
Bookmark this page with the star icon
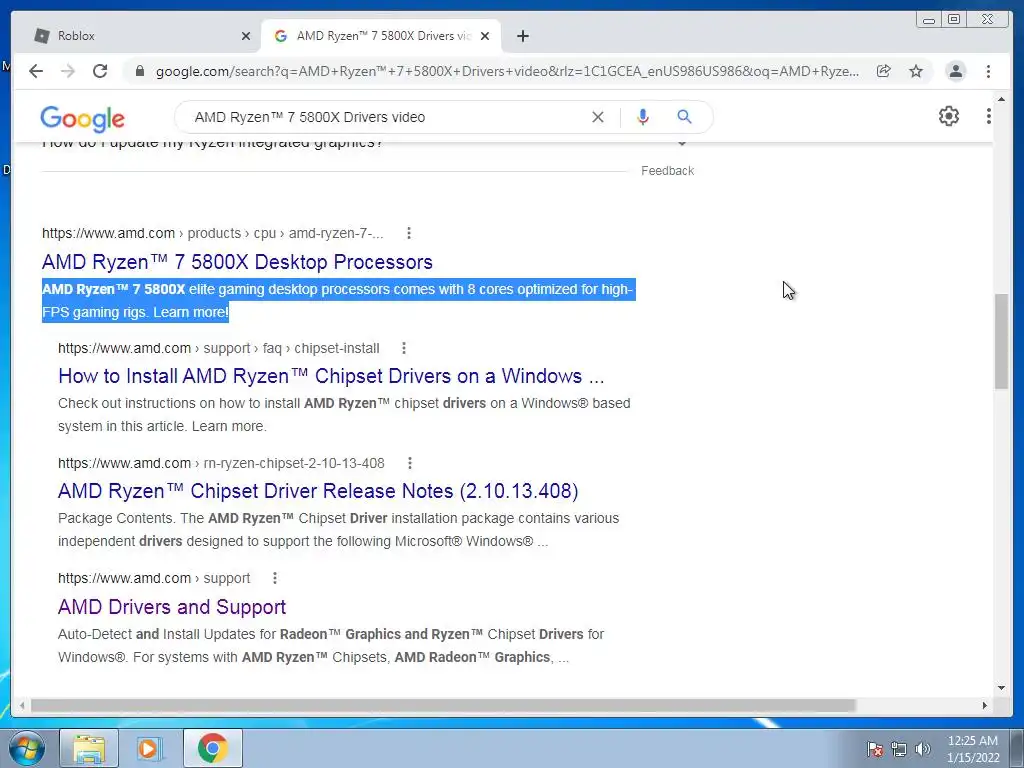click(x=916, y=71)
